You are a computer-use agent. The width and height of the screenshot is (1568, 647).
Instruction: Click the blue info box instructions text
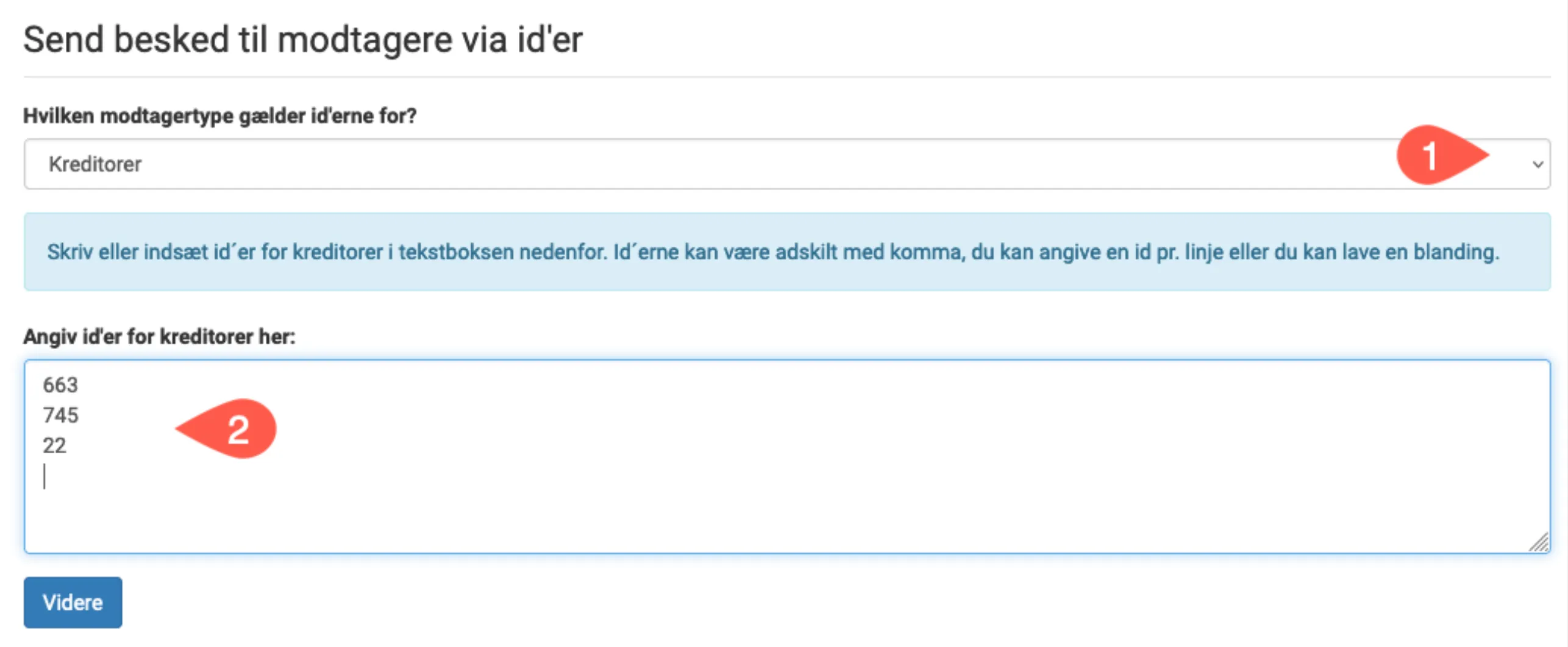click(773, 252)
